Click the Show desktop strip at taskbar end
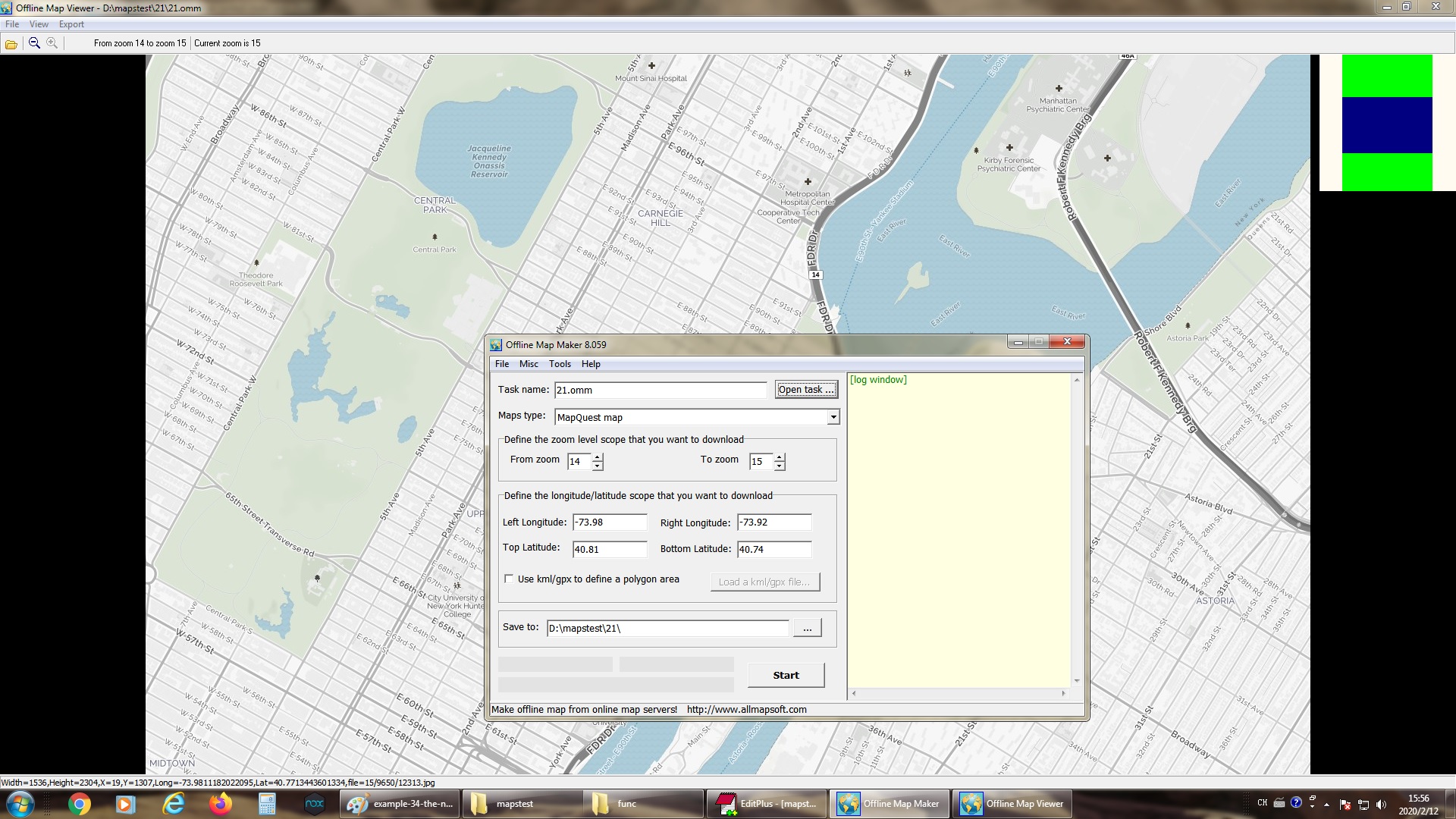Screen dimensions: 1456x819 pyautogui.click(x=1451, y=804)
